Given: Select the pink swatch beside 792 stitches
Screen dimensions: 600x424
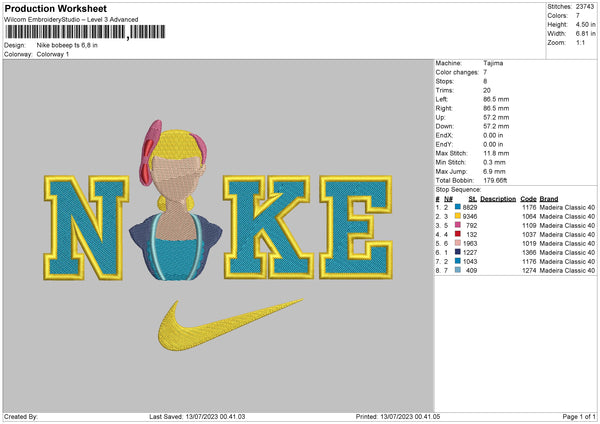Looking at the screenshot, I should [458, 225].
